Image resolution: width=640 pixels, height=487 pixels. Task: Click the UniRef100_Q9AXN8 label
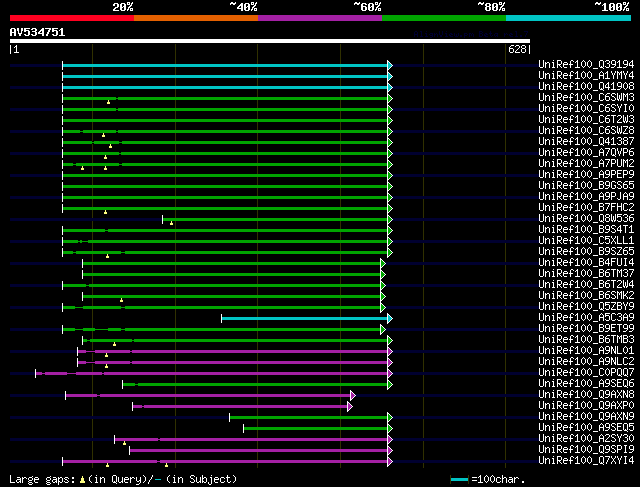tap(586, 395)
